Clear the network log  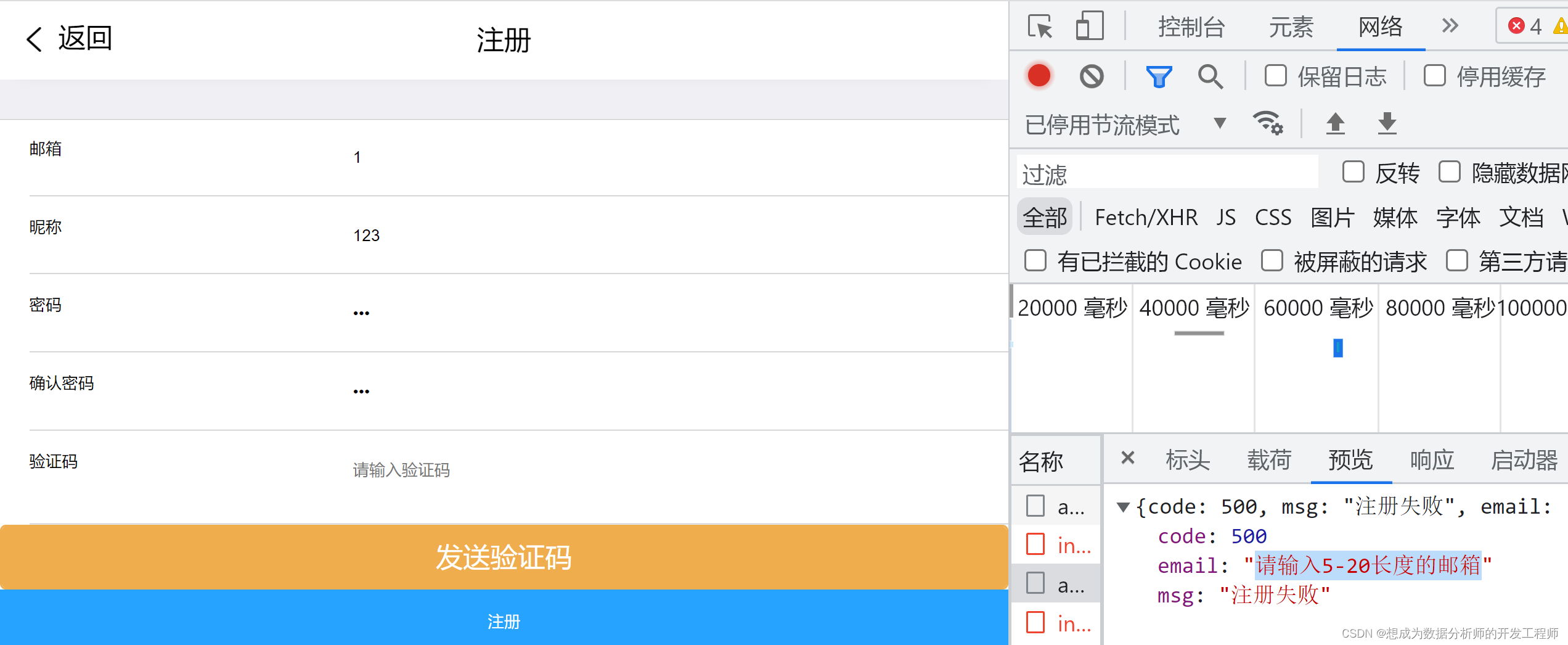1092,76
